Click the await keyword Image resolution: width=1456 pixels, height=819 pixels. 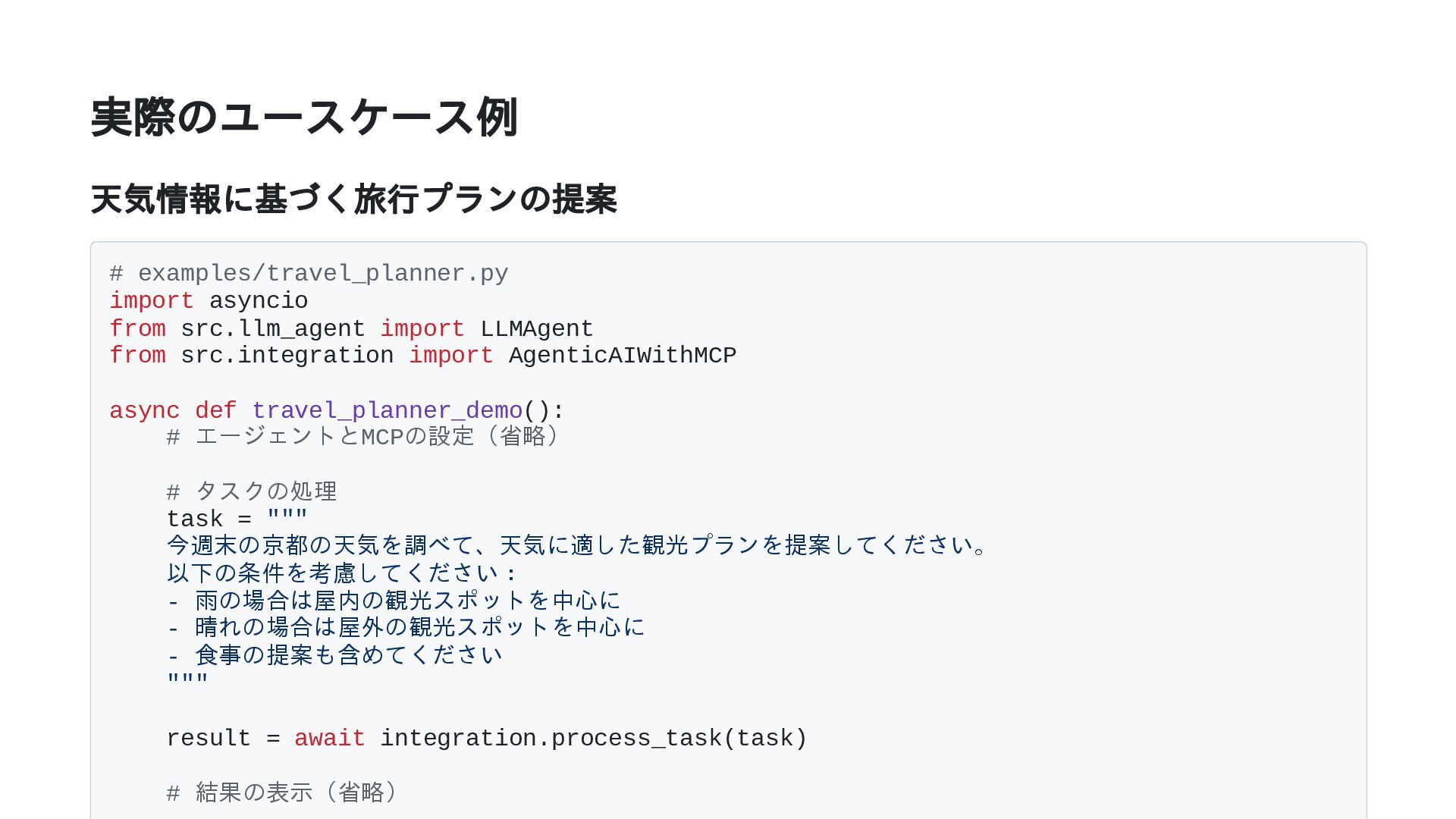(x=329, y=739)
